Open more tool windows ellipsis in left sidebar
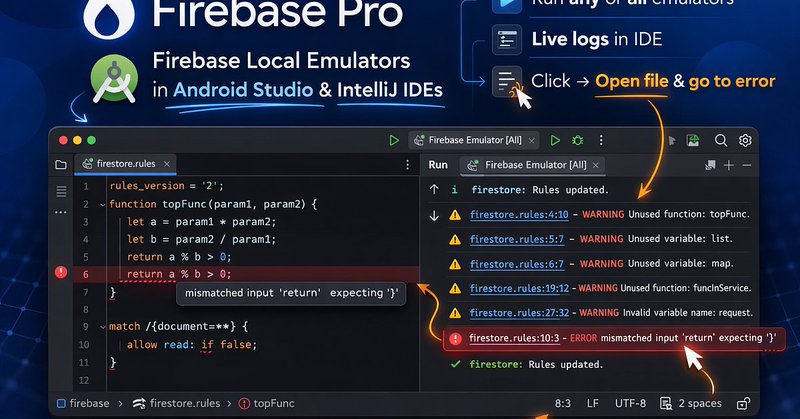 coord(61,212)
